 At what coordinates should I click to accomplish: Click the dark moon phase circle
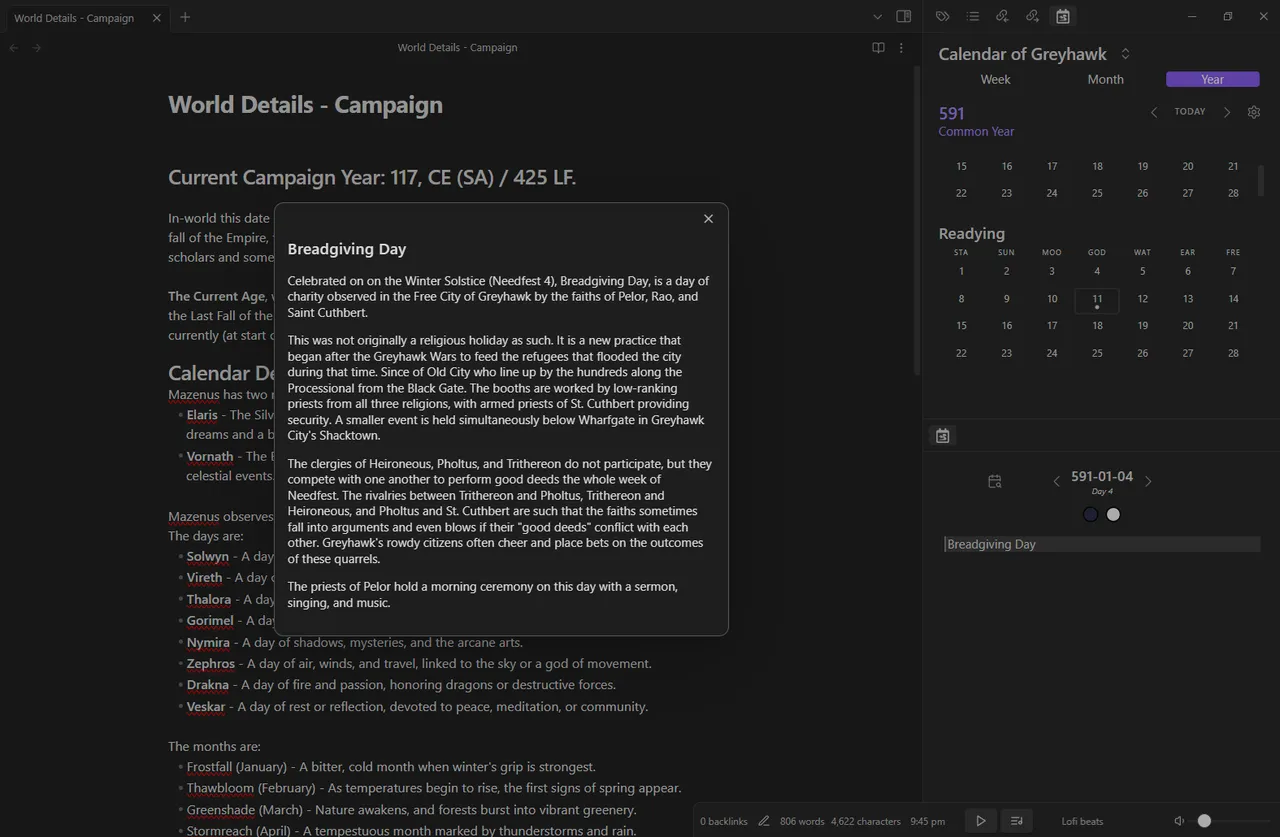click(1090, 514)
